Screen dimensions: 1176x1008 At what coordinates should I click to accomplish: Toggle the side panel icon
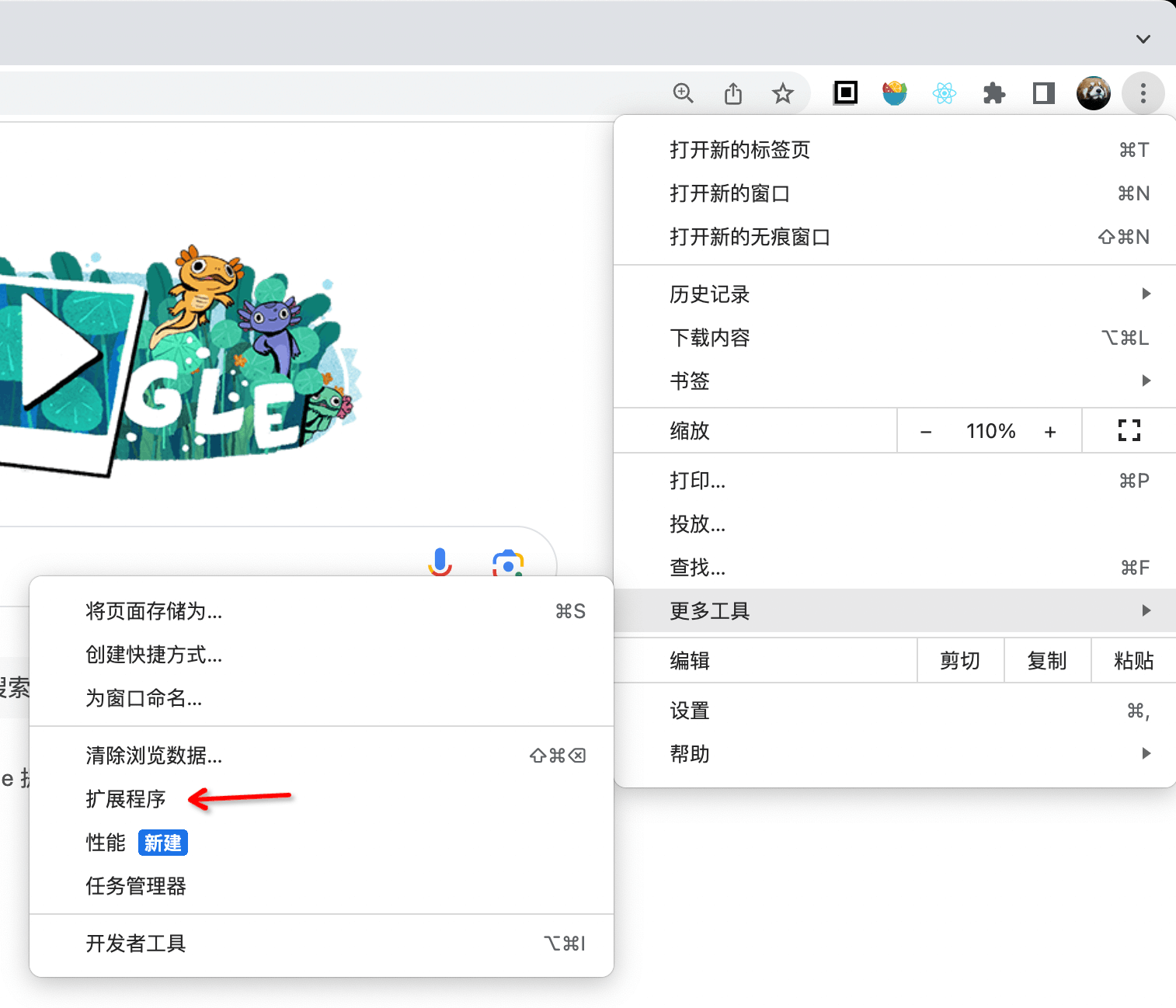[1043, 94]
